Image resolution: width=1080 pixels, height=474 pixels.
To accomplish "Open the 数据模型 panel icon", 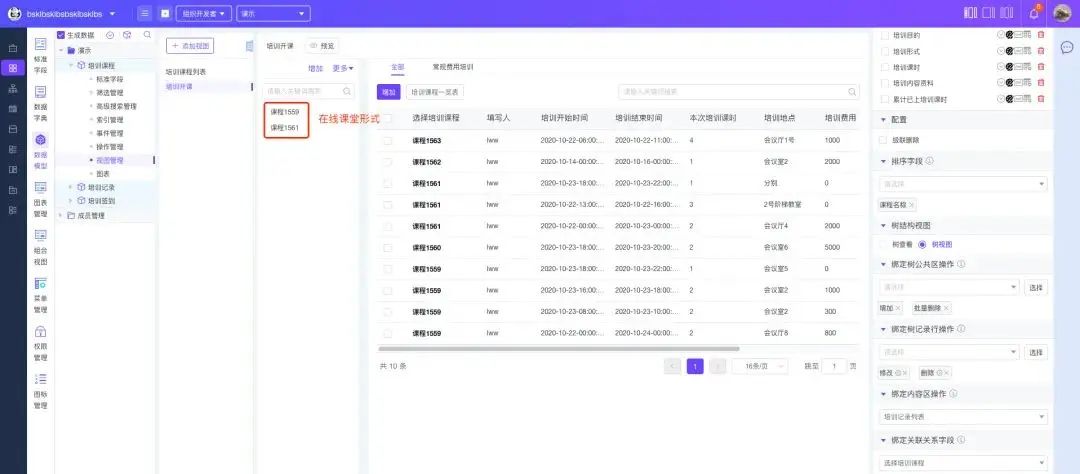I will [x=41, y=140].
